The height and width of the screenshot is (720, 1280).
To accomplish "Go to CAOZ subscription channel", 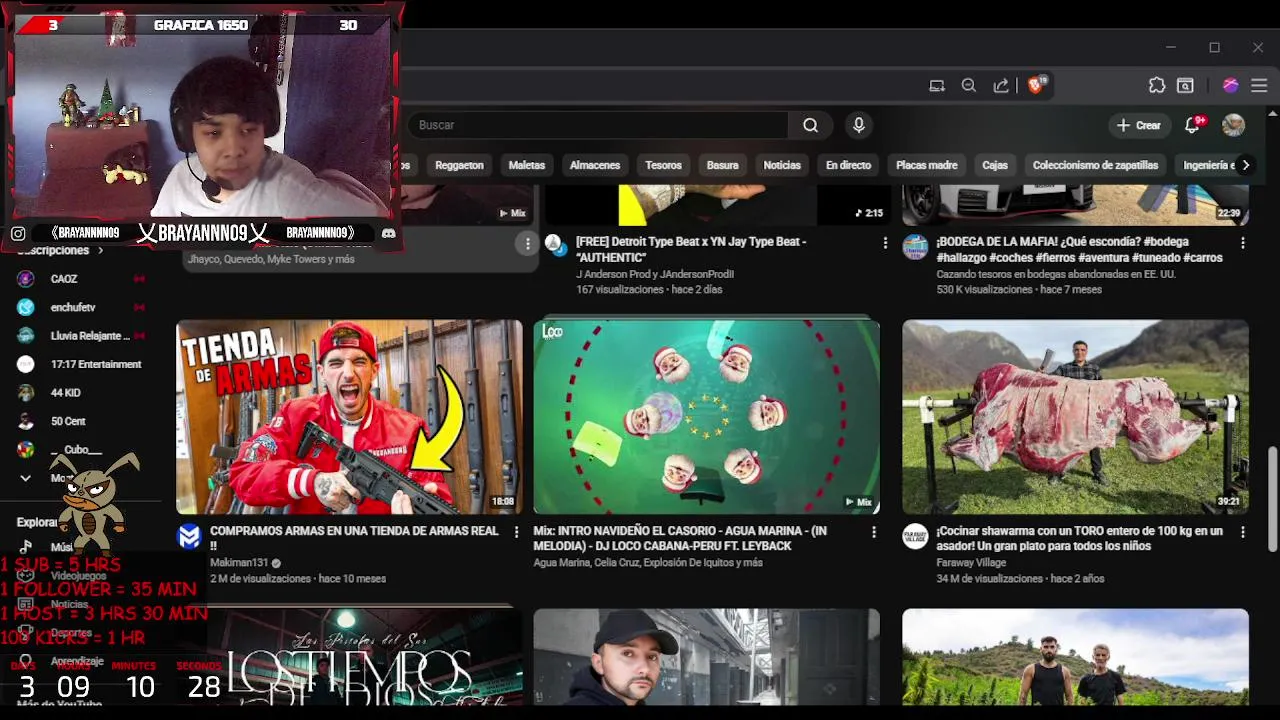I will click(80, 279).
